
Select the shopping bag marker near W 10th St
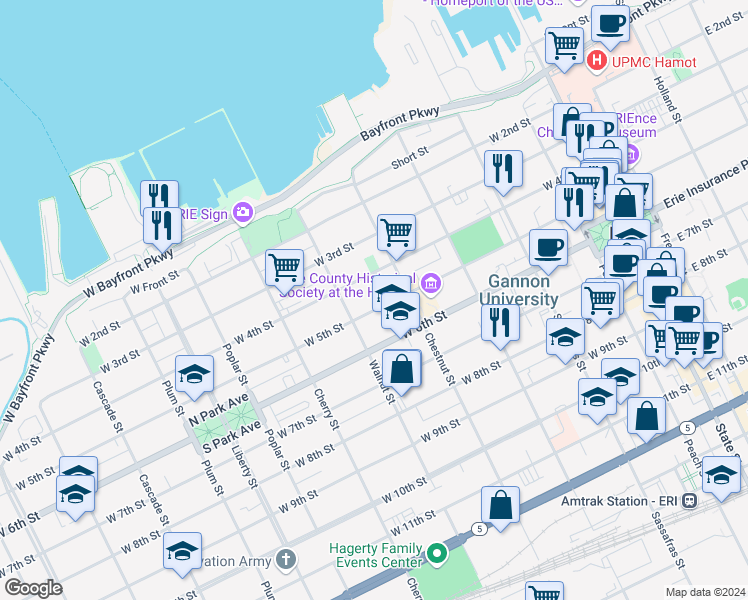(x=500, y=505)
